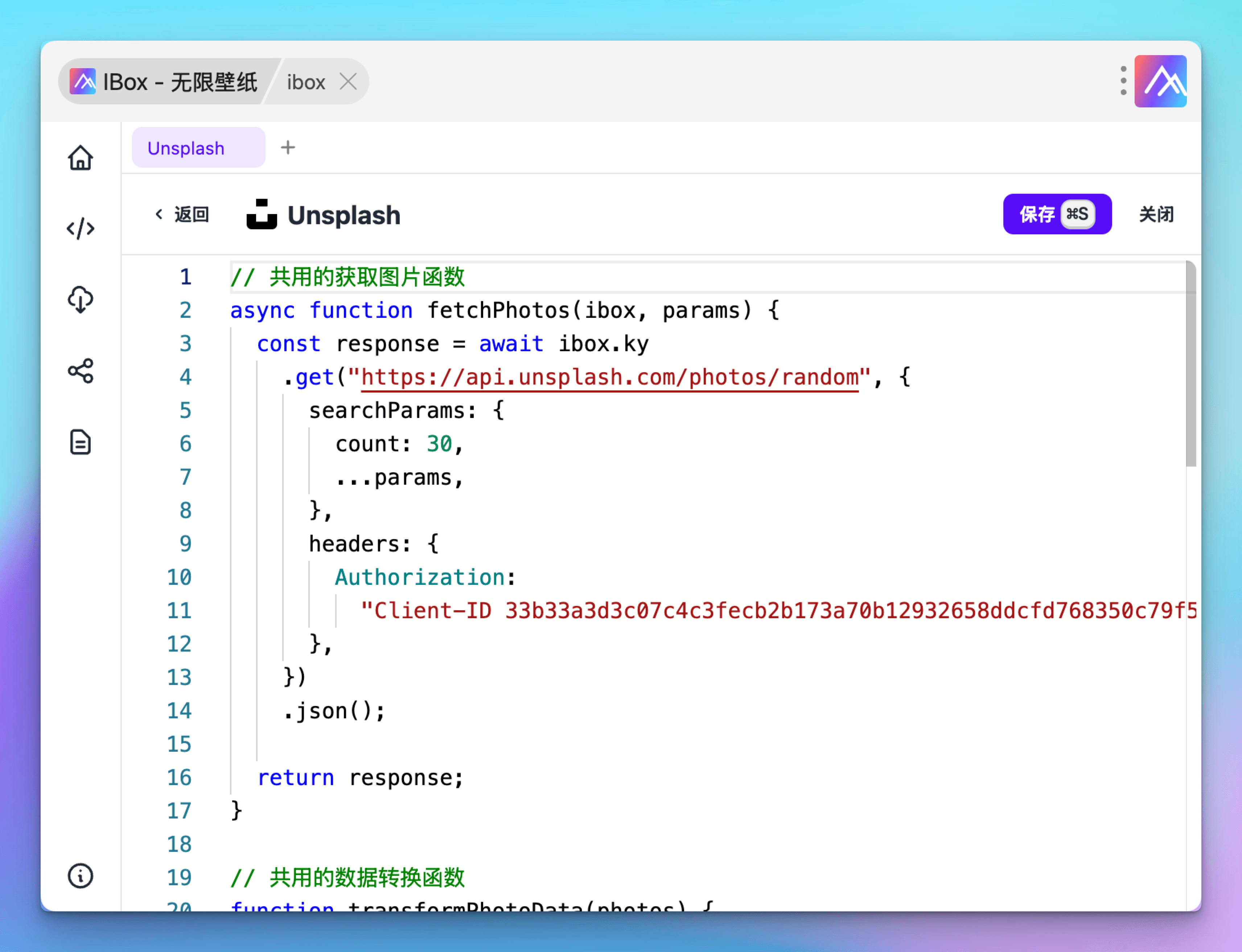Click the count value 30
1242x952 pixels.
439,444
